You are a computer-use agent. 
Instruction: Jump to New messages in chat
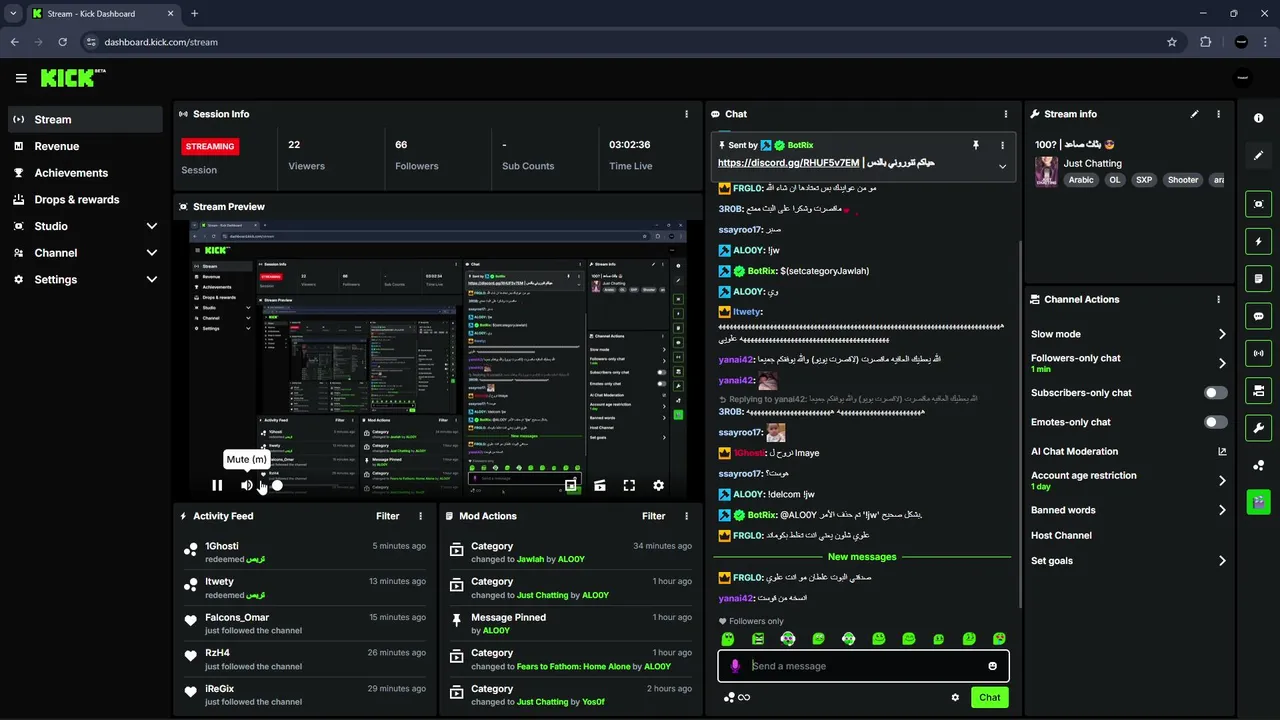862,557
